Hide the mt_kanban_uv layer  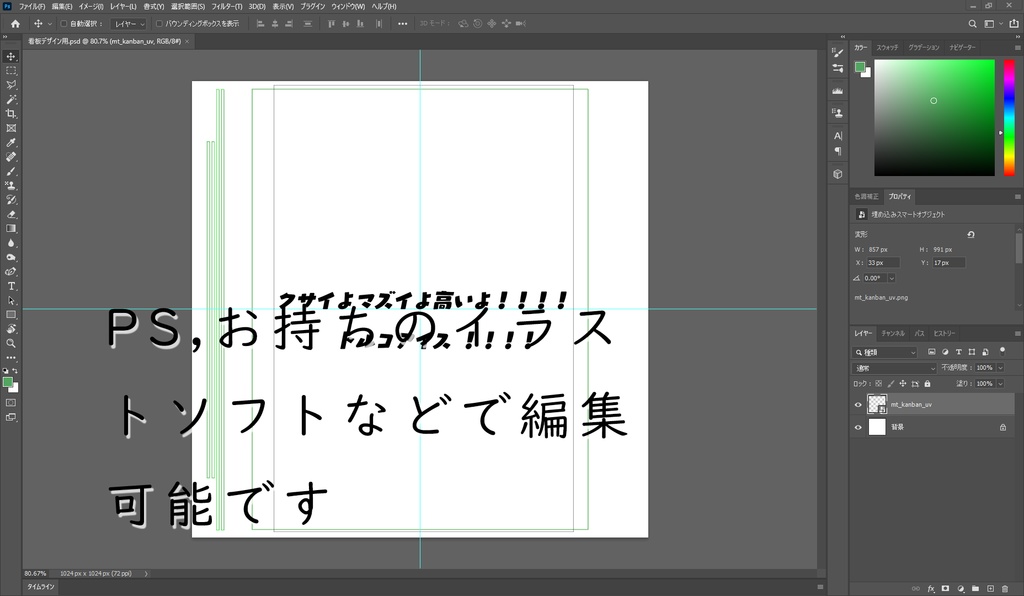pos(858,405)
